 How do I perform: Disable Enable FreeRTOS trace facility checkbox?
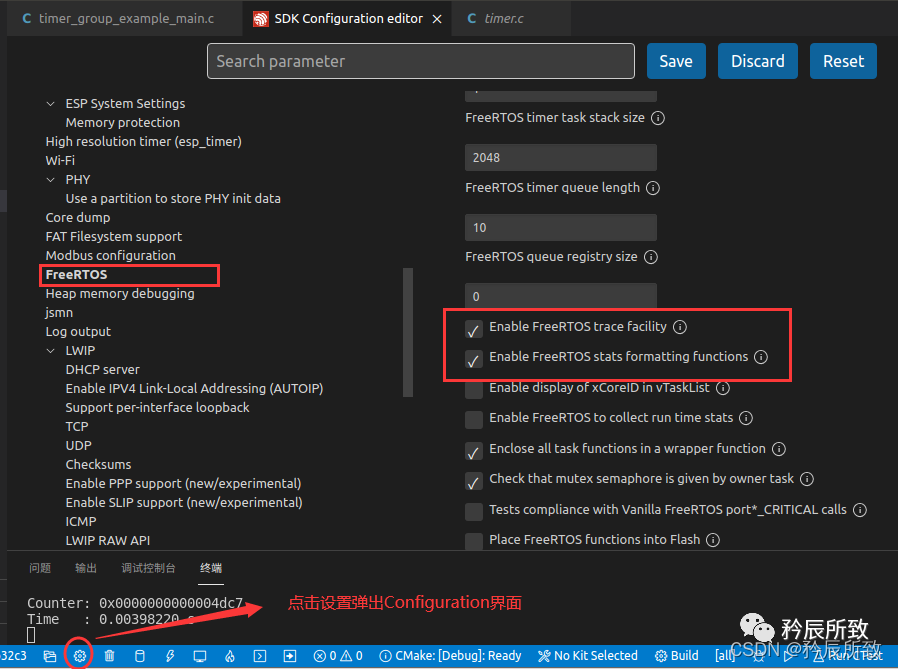(474, 328)
